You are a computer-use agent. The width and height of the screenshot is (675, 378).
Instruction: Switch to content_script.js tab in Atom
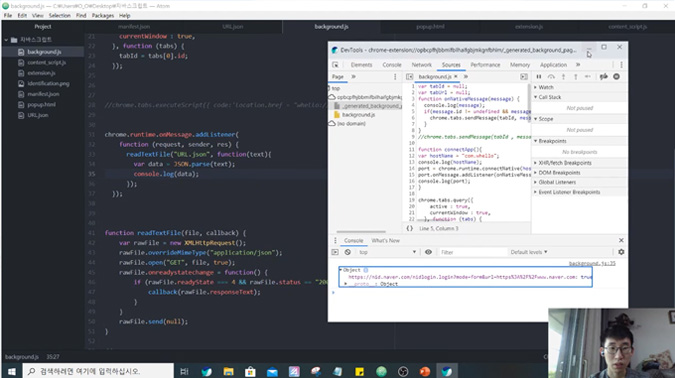[627, 27]
